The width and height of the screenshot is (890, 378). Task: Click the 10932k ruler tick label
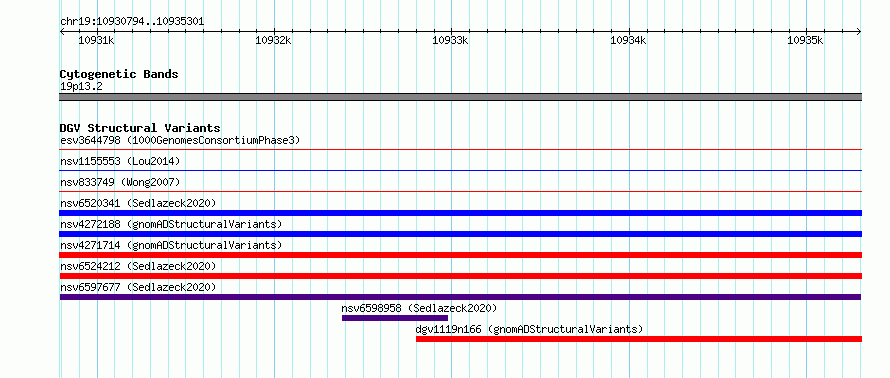[274, 40]
